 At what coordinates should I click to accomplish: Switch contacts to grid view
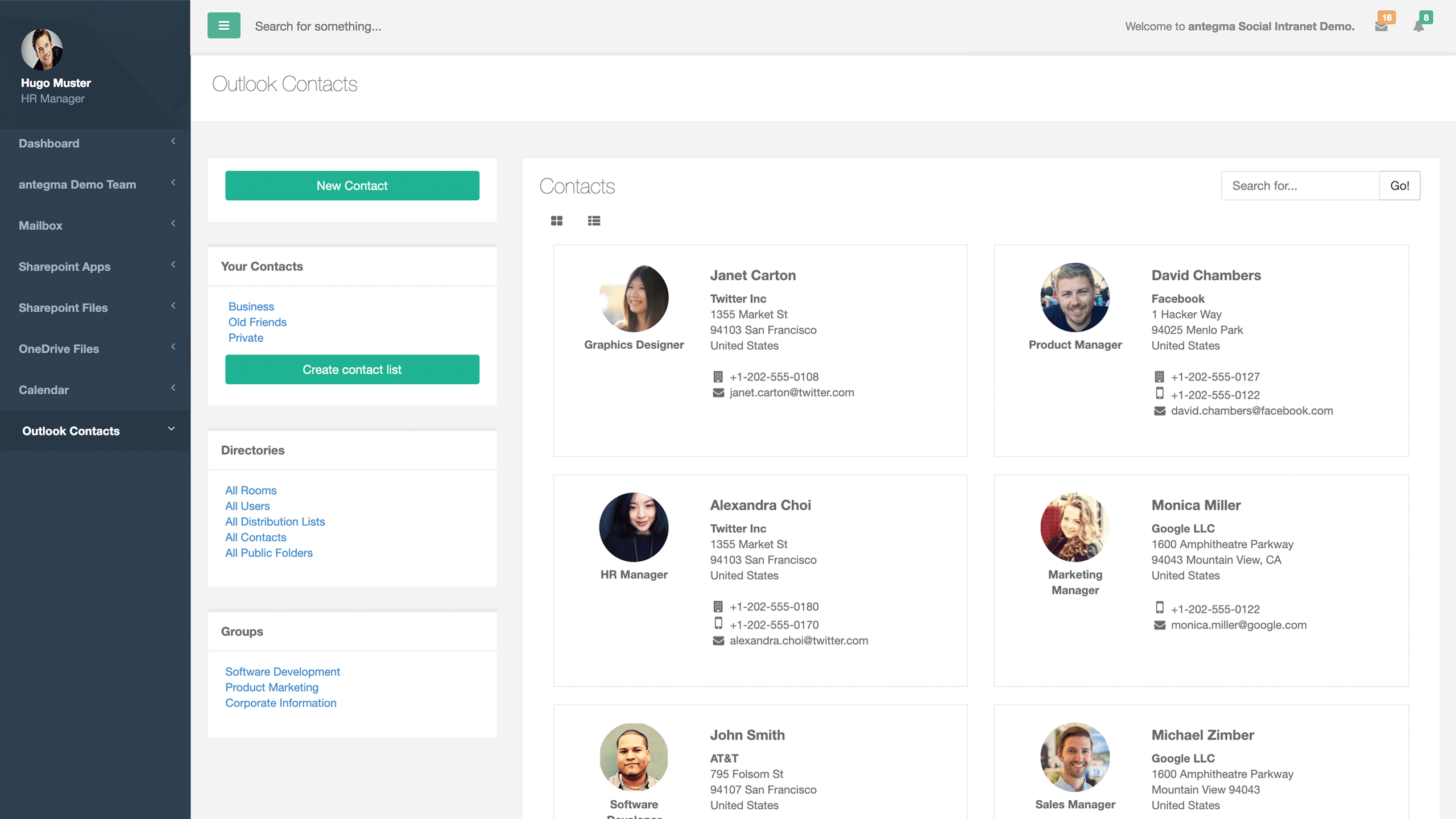556,221
